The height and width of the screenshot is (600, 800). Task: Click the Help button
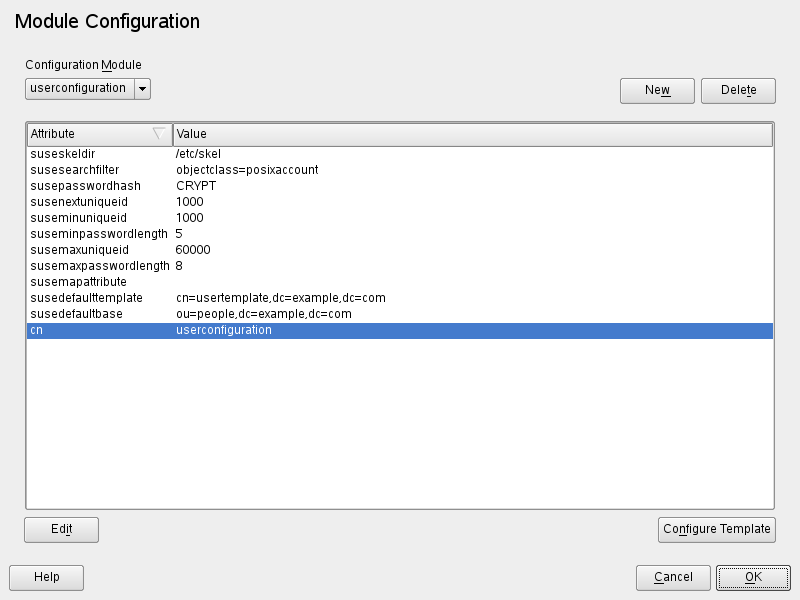(x=46, y=577)
